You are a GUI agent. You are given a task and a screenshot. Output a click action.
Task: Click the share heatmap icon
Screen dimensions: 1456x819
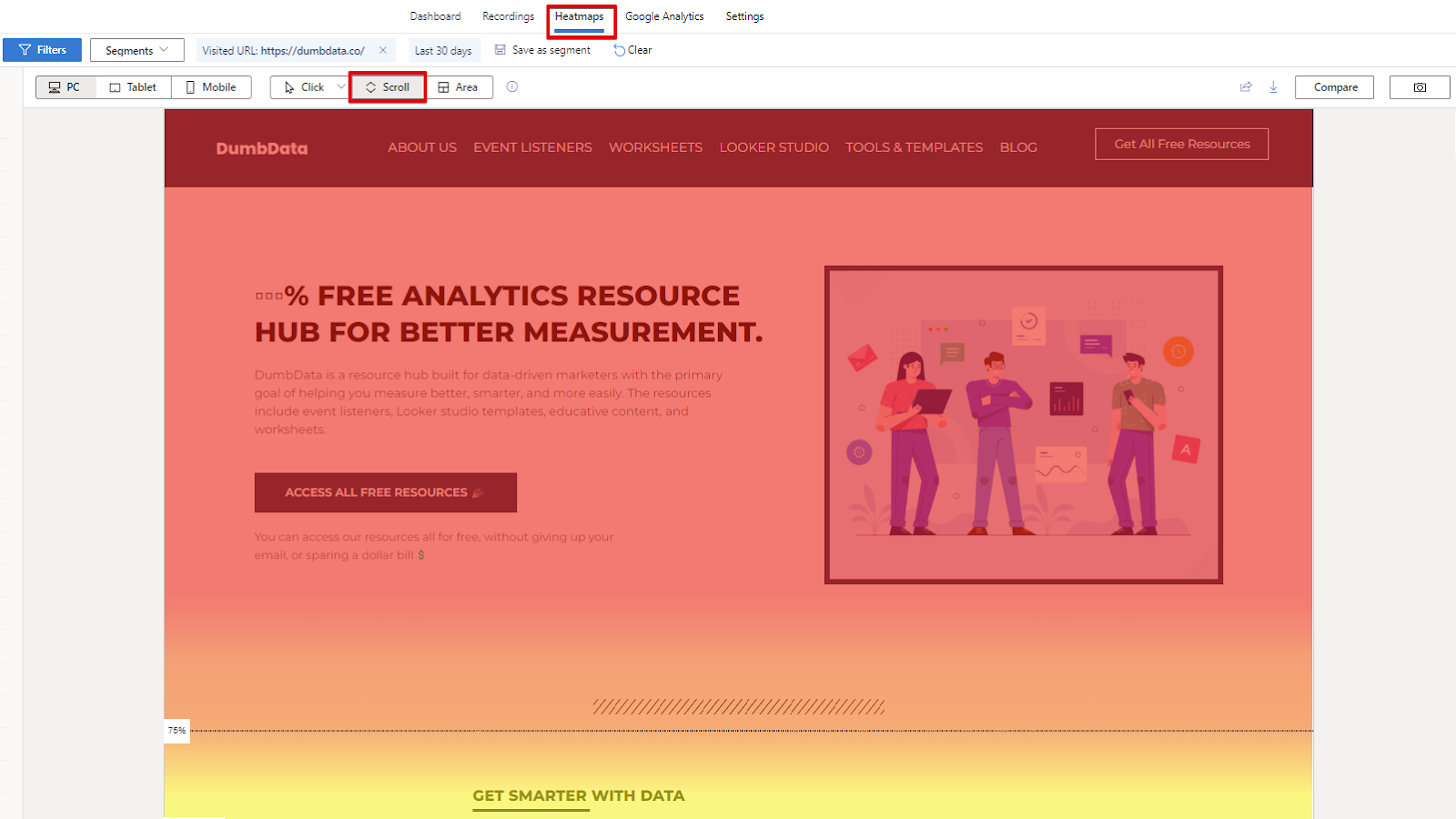(x=1246, y=87)
